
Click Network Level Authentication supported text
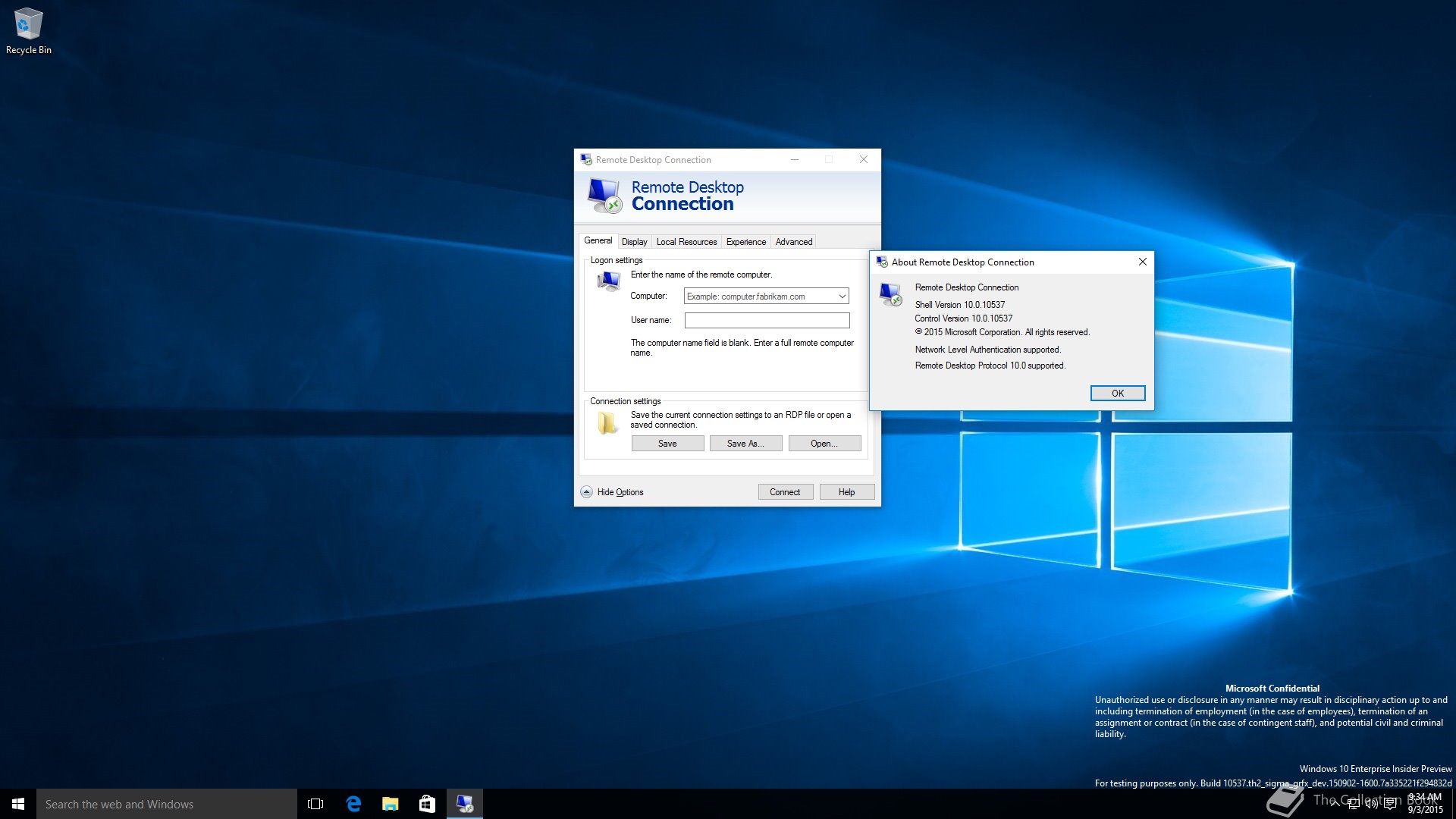pos(987,350)
